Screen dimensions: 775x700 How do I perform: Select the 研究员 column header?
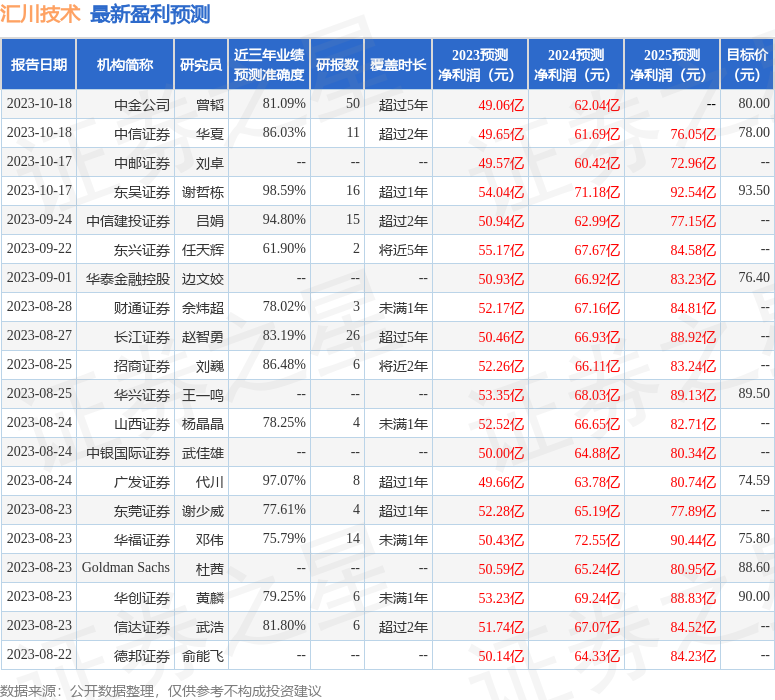[x=201, y=65]
